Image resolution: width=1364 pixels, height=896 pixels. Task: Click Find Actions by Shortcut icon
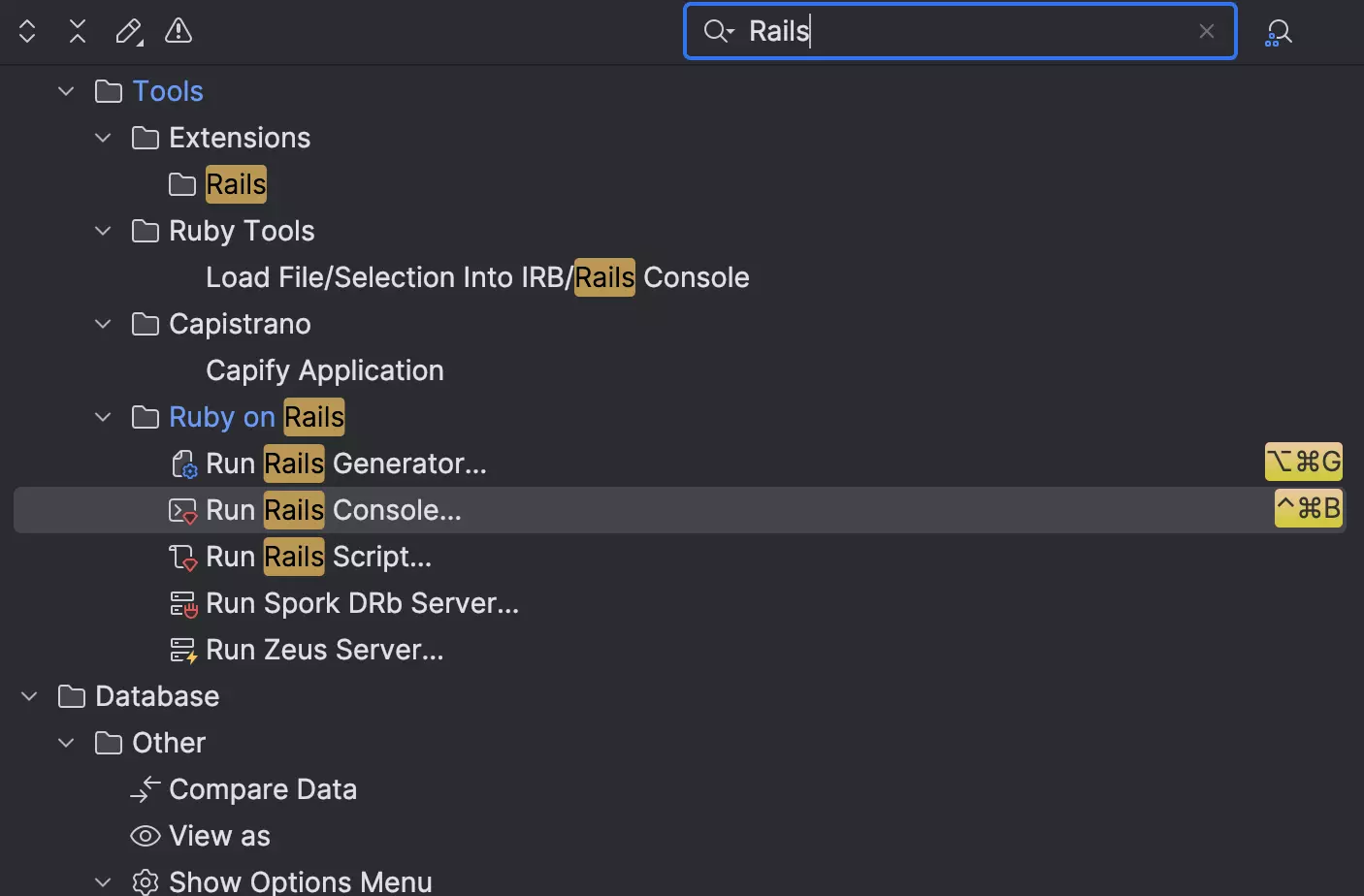coord(1278,33)
